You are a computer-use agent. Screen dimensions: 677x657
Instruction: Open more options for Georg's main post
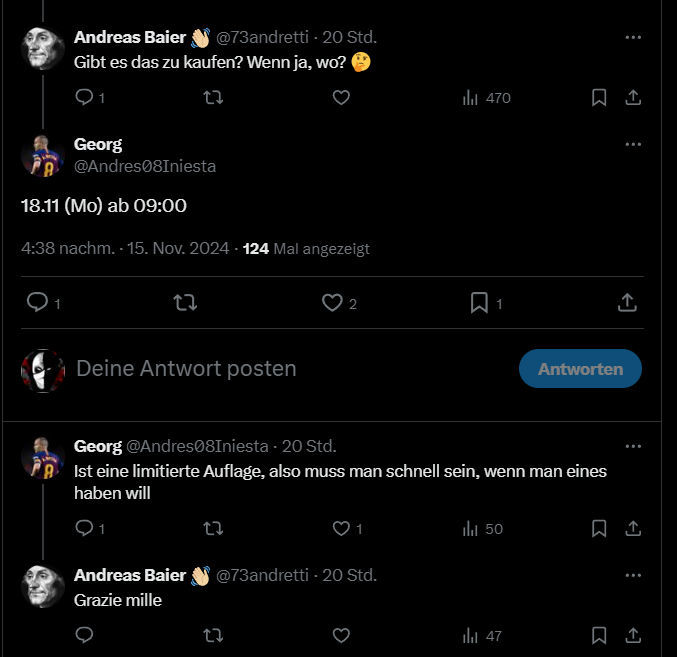pyautogui.click(x=633, y=144)
